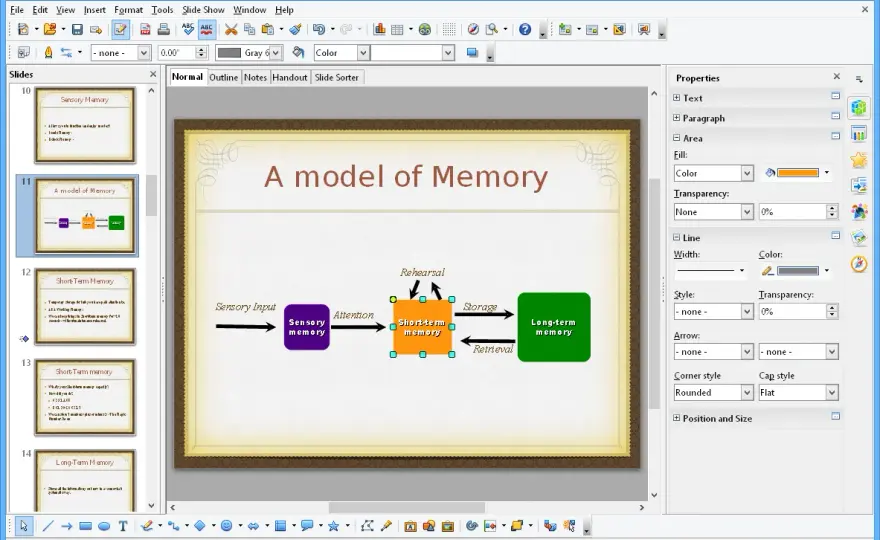The image size is (880, 540).
Task: Click the Cut scissors icon
Action: [x=231, y=29]
